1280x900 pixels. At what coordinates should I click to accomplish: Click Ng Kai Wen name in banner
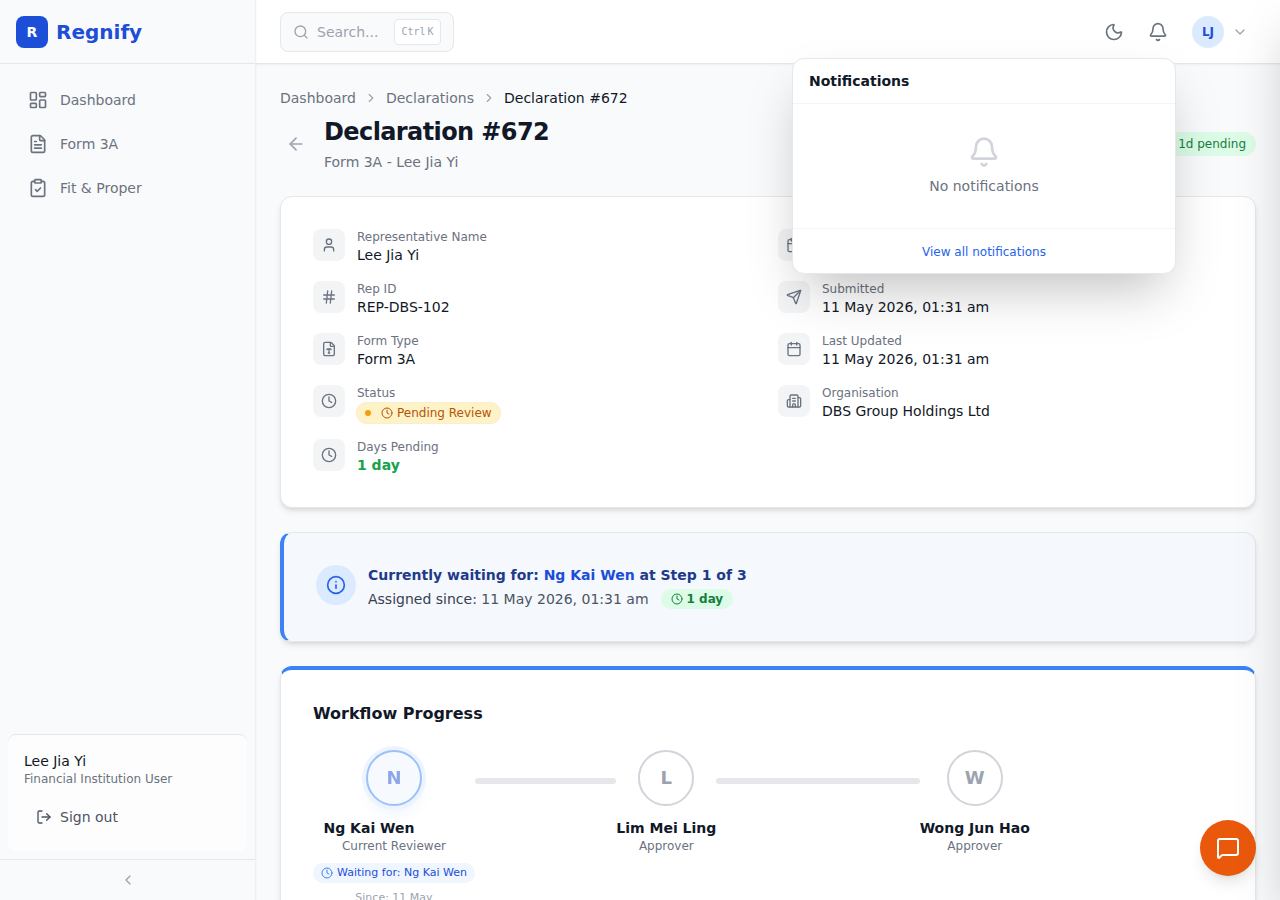tap(589, 575)
